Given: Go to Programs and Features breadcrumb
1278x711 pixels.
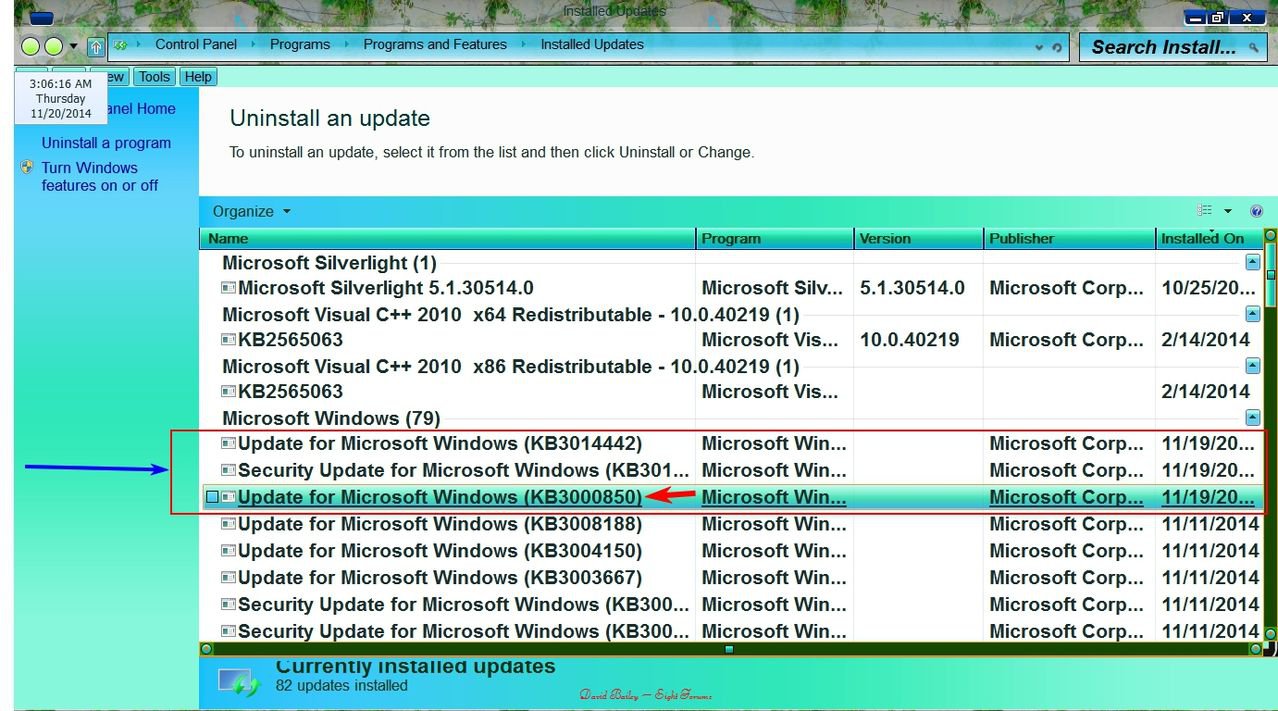Looking at the screenshot, I should (435, 44).
